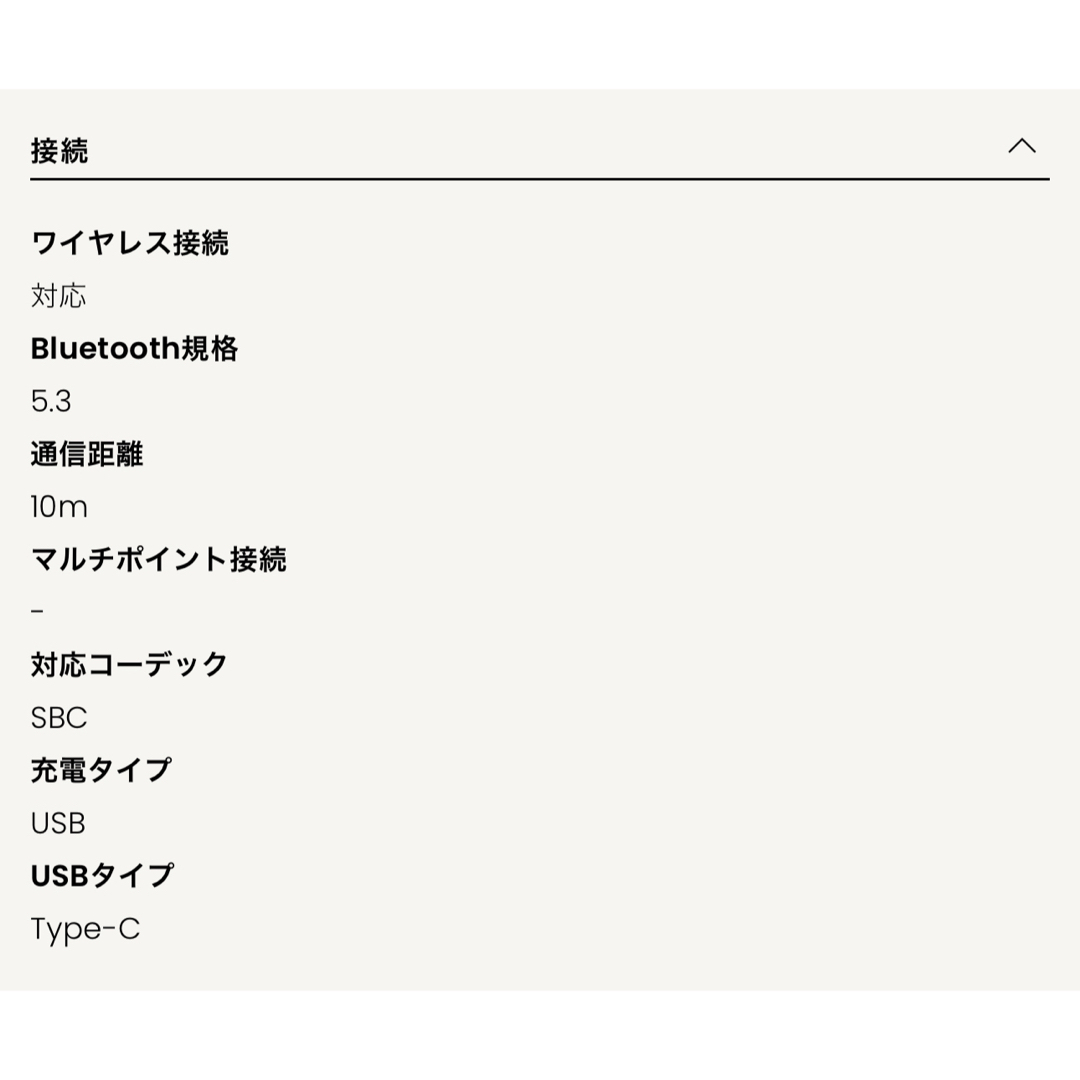Click the USB charging type value
Image resolution: width=1080 pixels, height=1080 pixels.
pyautogui.click(x=58, y=823)
